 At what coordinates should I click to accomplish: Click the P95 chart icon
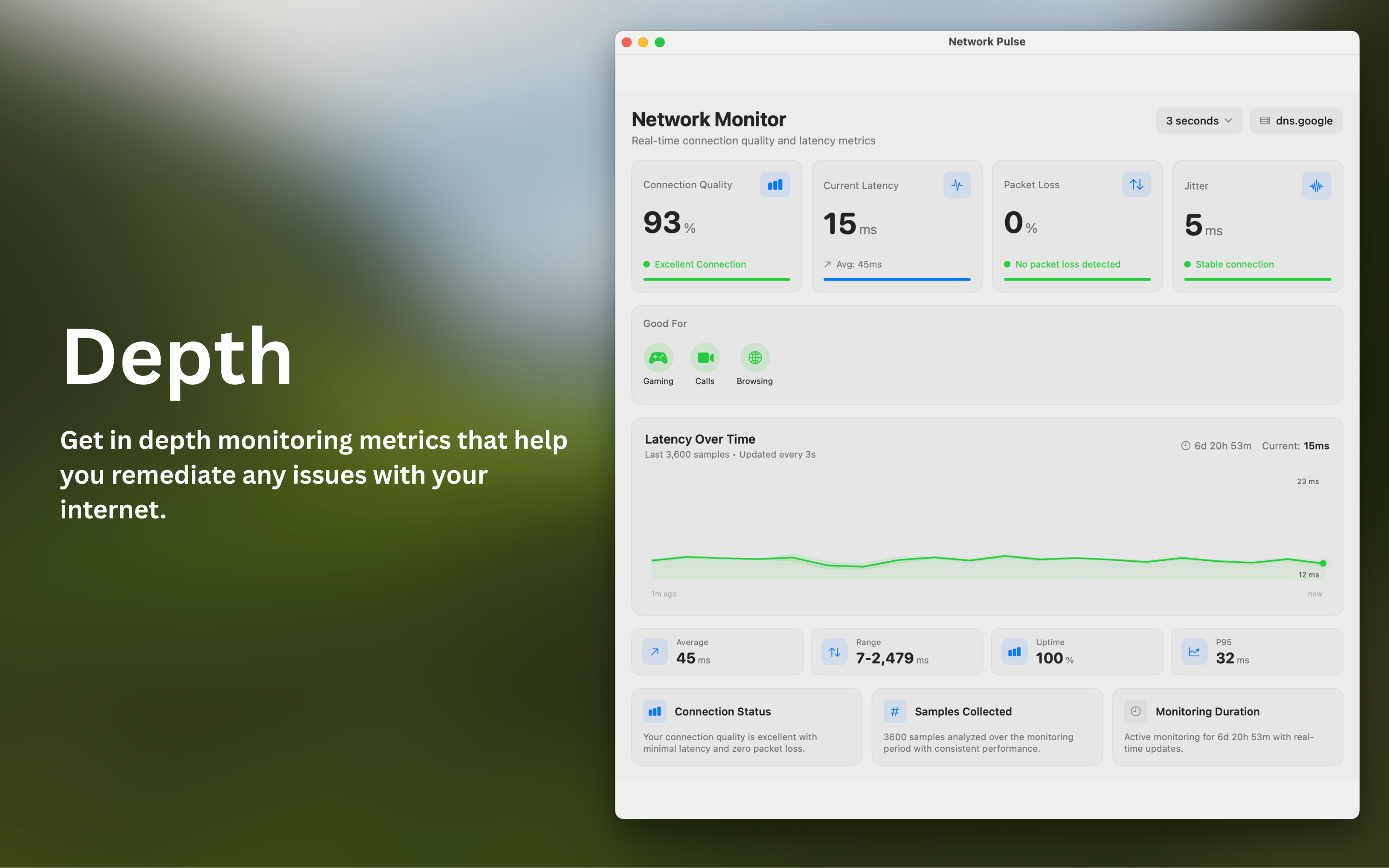click(1195, 651)
